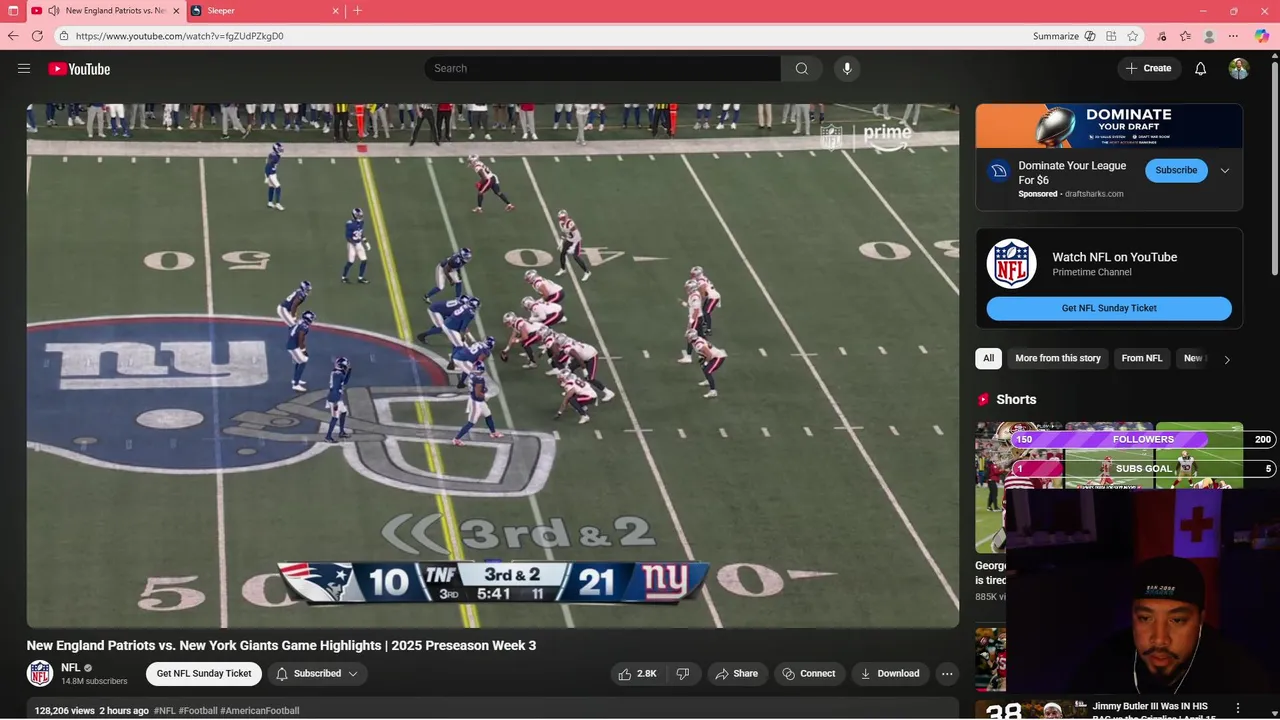Open the add-to-collections apps icon
The height and width of the screenshot is (720, 1280).
(1111, 36)
